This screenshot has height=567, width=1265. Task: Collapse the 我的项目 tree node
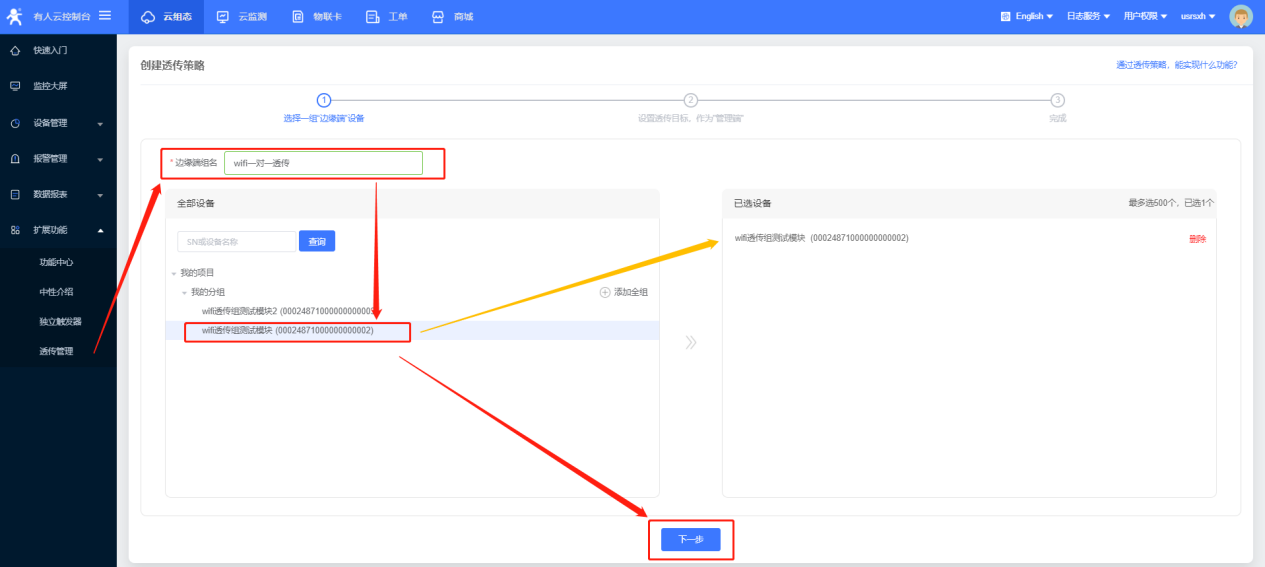174,273
